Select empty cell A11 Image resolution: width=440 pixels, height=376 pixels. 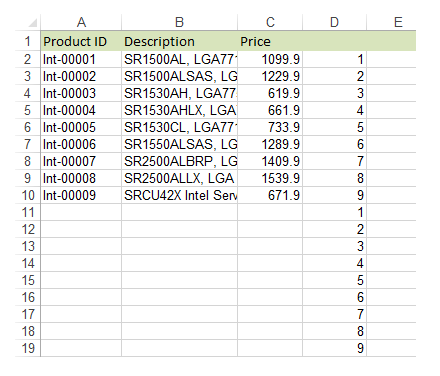[81, 212]
